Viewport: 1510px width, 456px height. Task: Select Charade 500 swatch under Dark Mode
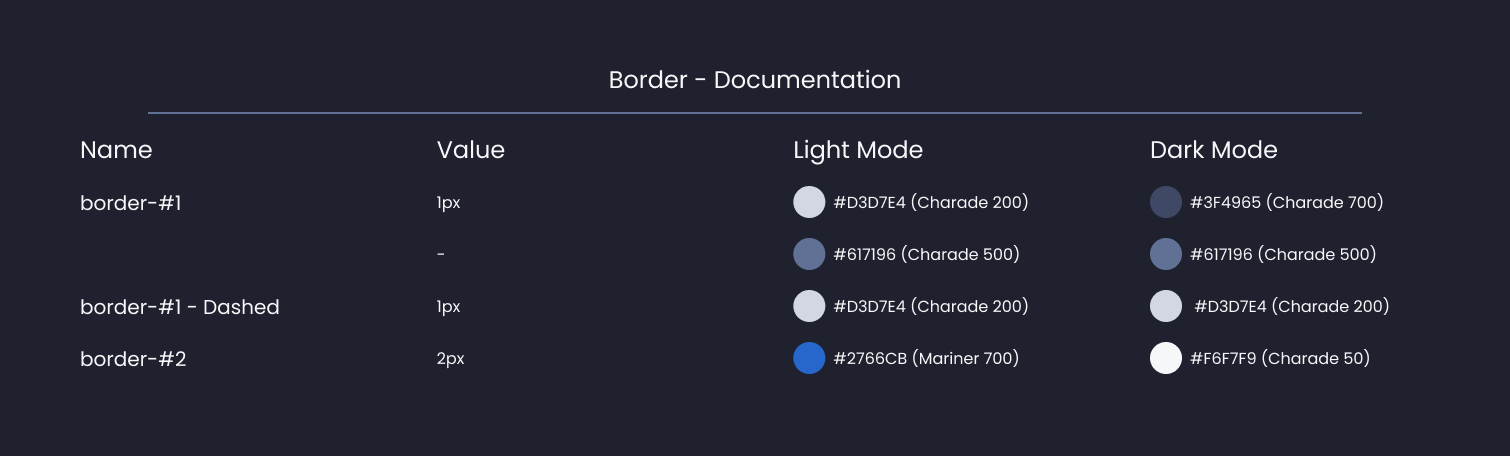tap(1166, 254)
